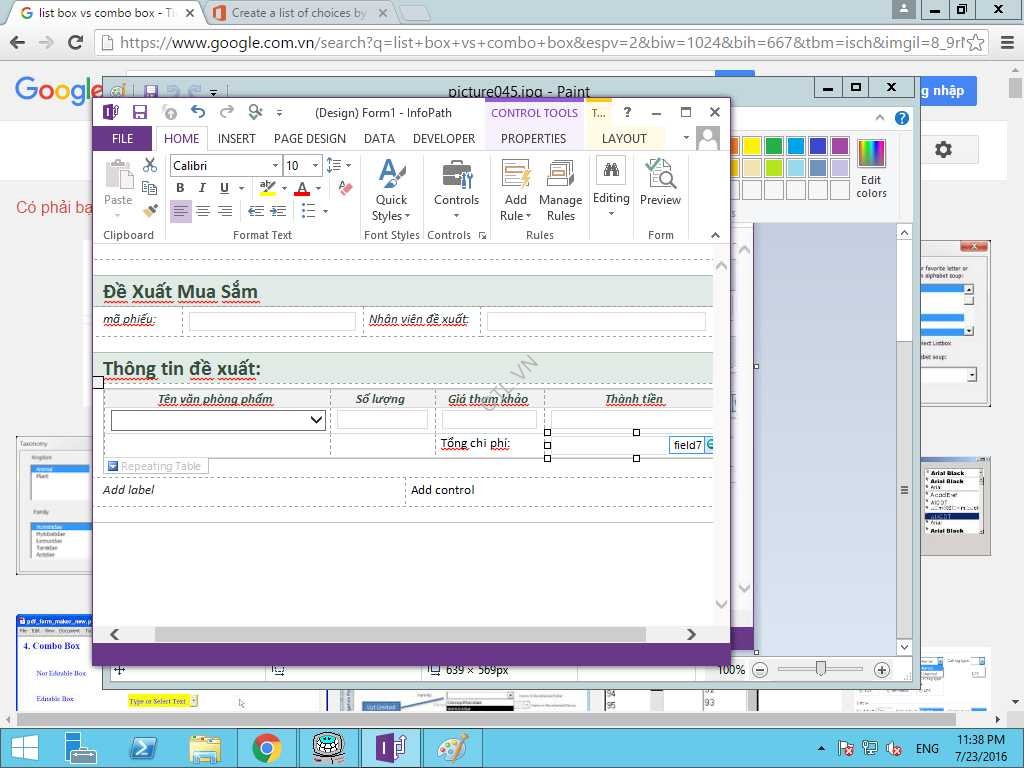Enable center text alignment

pyautogui.click(x=203, y=211)
